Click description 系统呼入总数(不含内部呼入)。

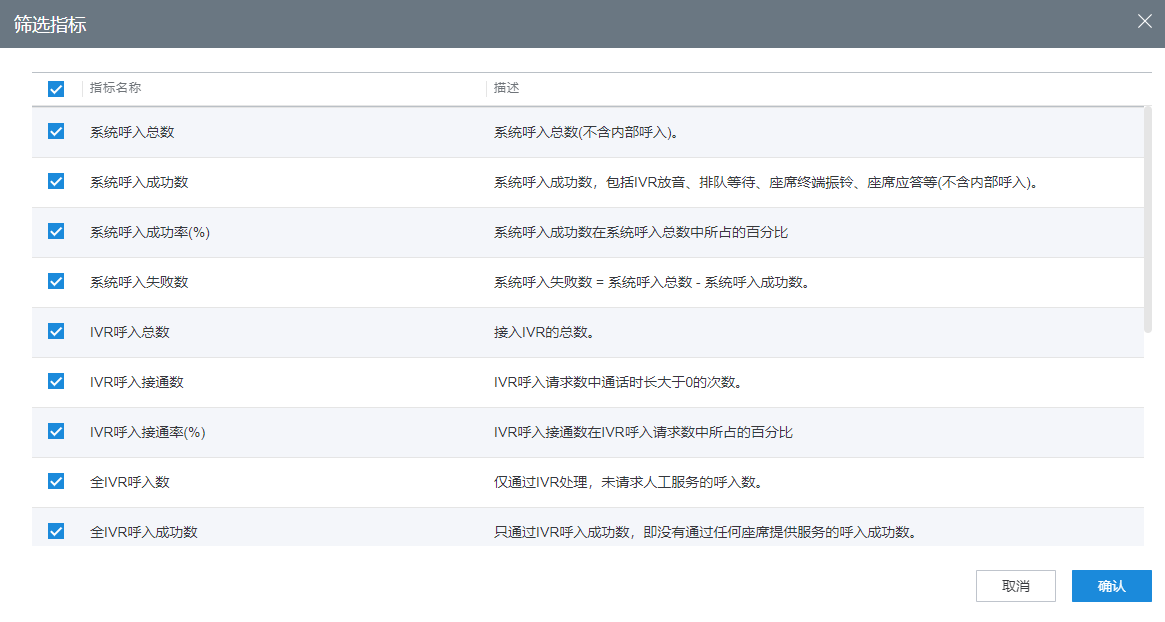tap(586, 132)
